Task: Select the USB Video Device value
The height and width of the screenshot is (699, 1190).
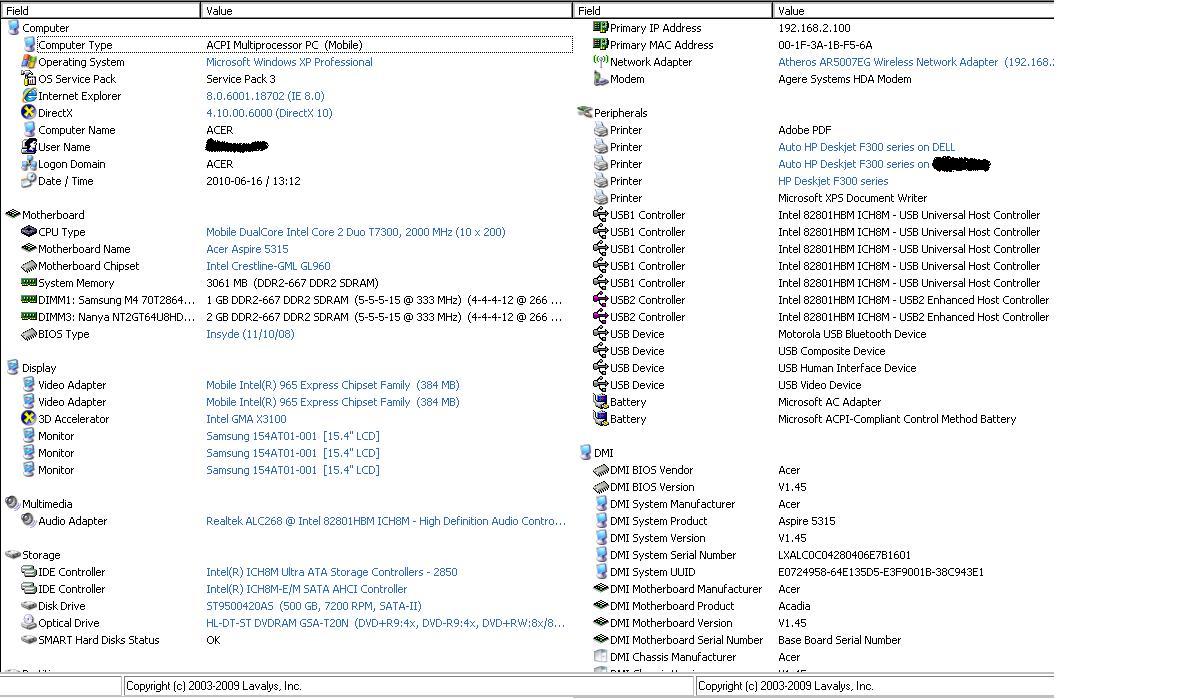Action: pyautogui.click(x=819, y=385)
